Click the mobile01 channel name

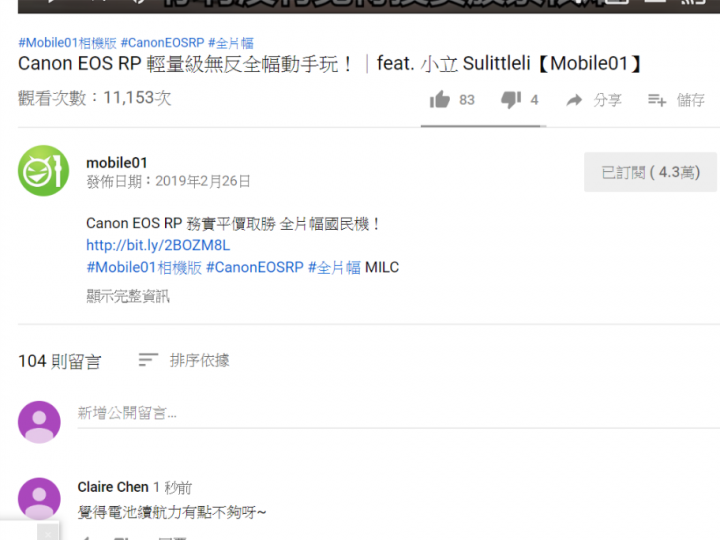click(117, 163)
